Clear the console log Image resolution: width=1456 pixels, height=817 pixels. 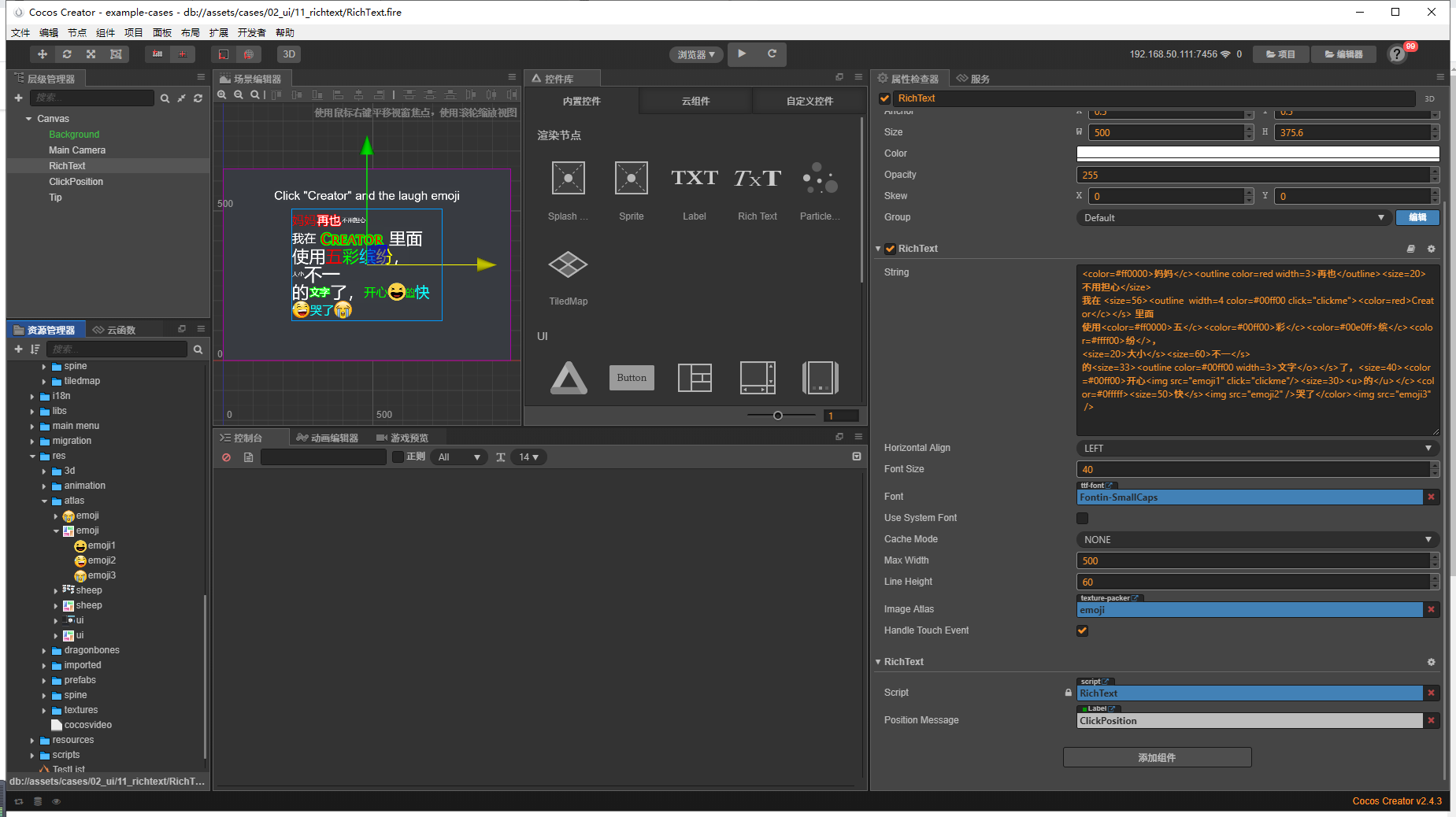pos(227,457)
